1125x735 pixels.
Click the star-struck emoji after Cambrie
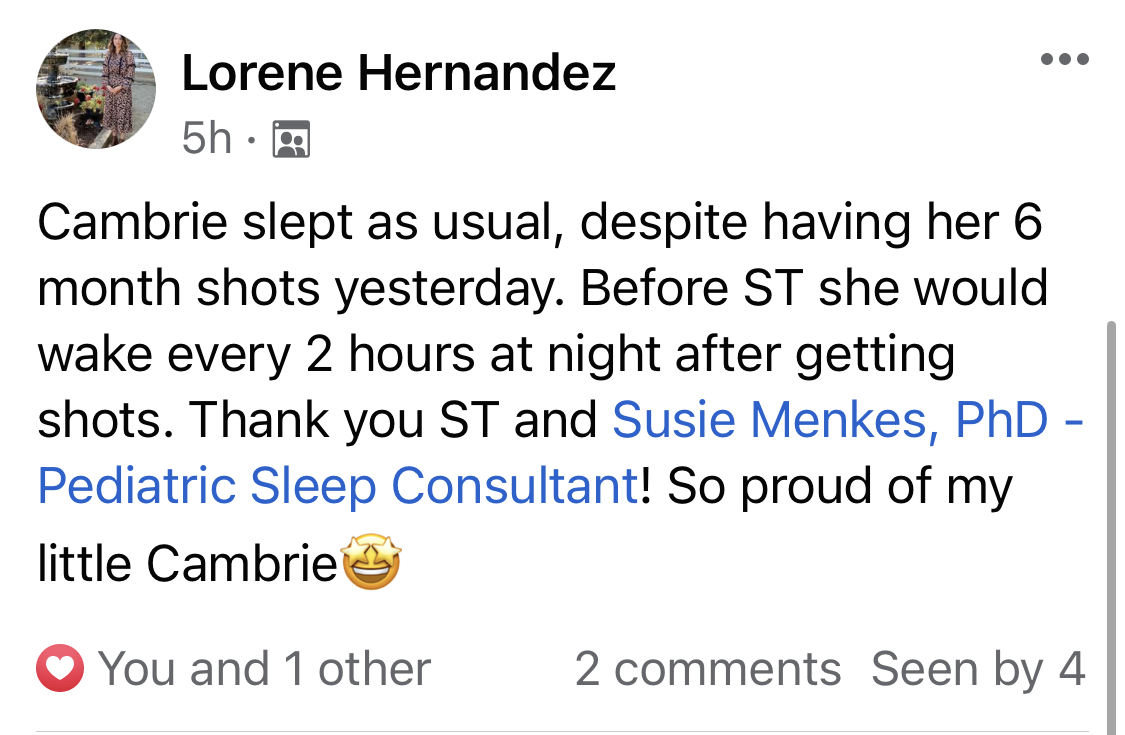pos(371,565)
